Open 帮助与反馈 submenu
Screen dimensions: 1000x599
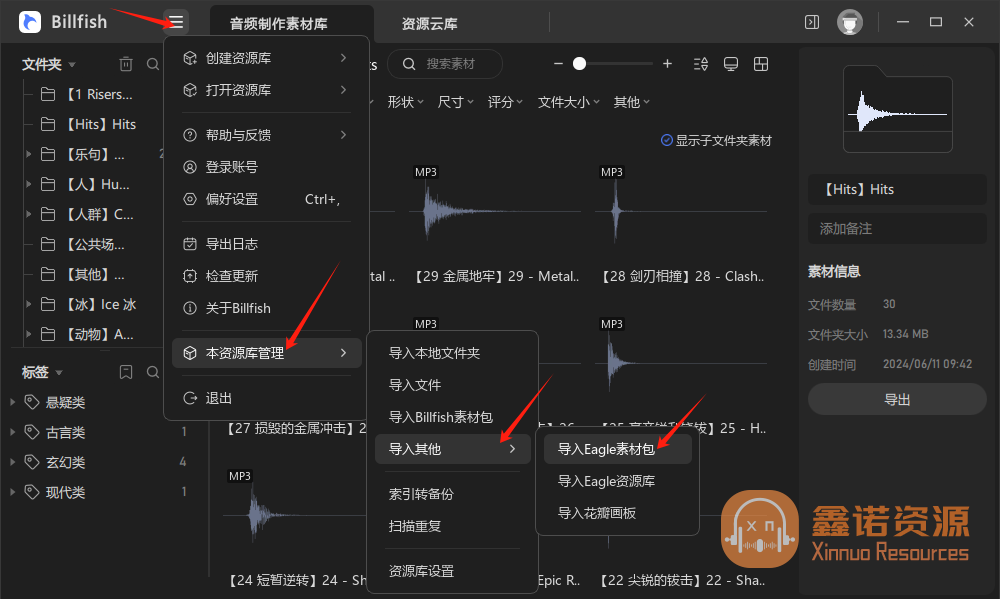point(267,135)
